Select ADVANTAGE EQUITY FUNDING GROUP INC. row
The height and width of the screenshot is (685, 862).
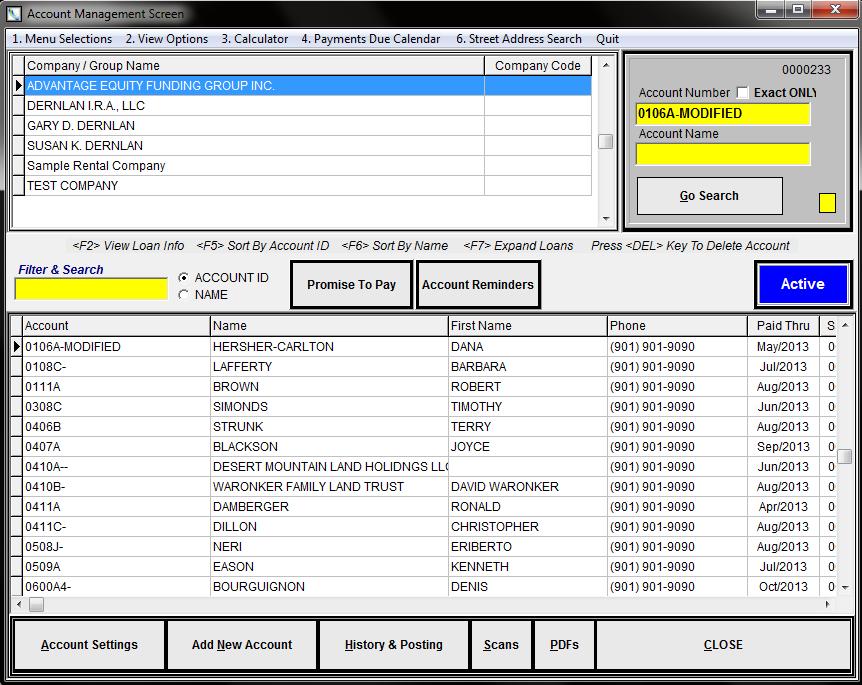(308, 86)
